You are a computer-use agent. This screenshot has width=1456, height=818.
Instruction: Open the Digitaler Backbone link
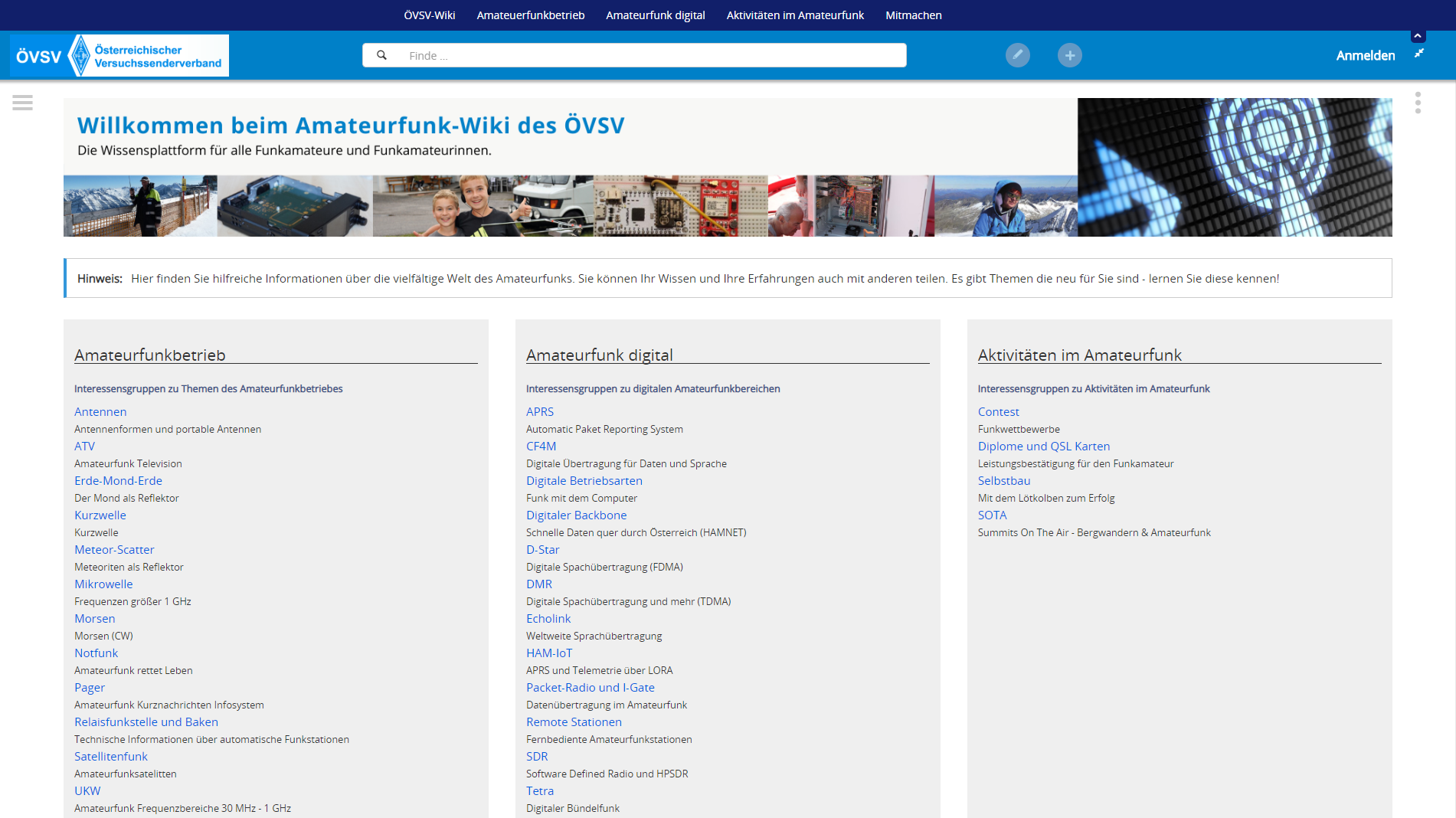click(576, 515)
